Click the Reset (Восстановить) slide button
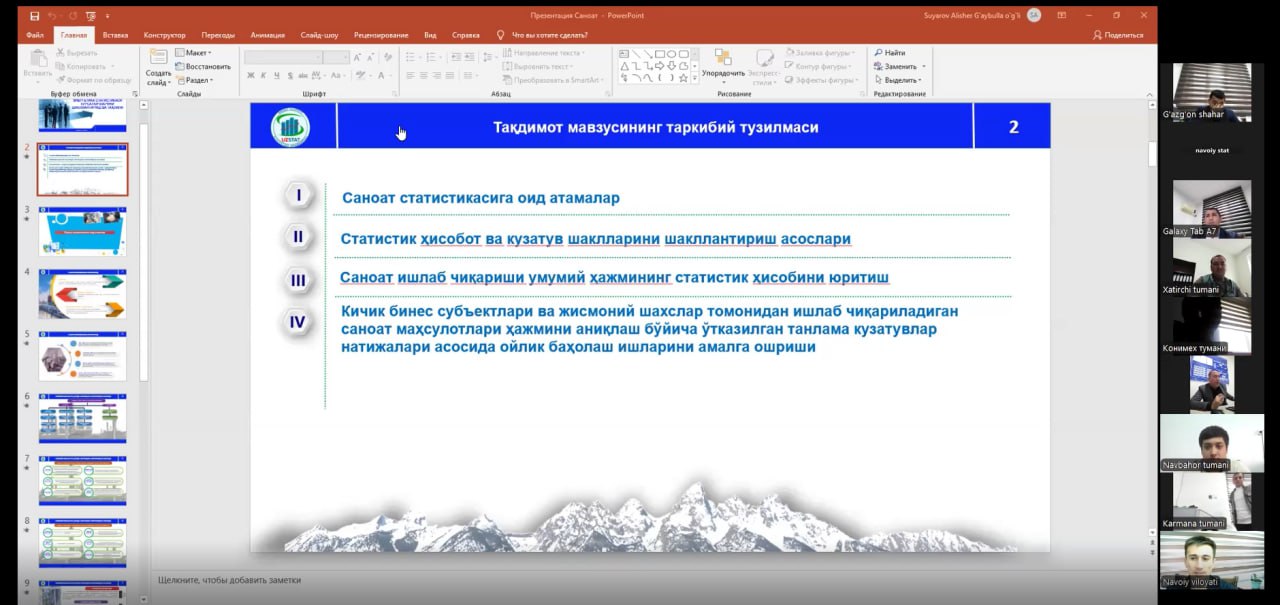 (x=203, y=66)
